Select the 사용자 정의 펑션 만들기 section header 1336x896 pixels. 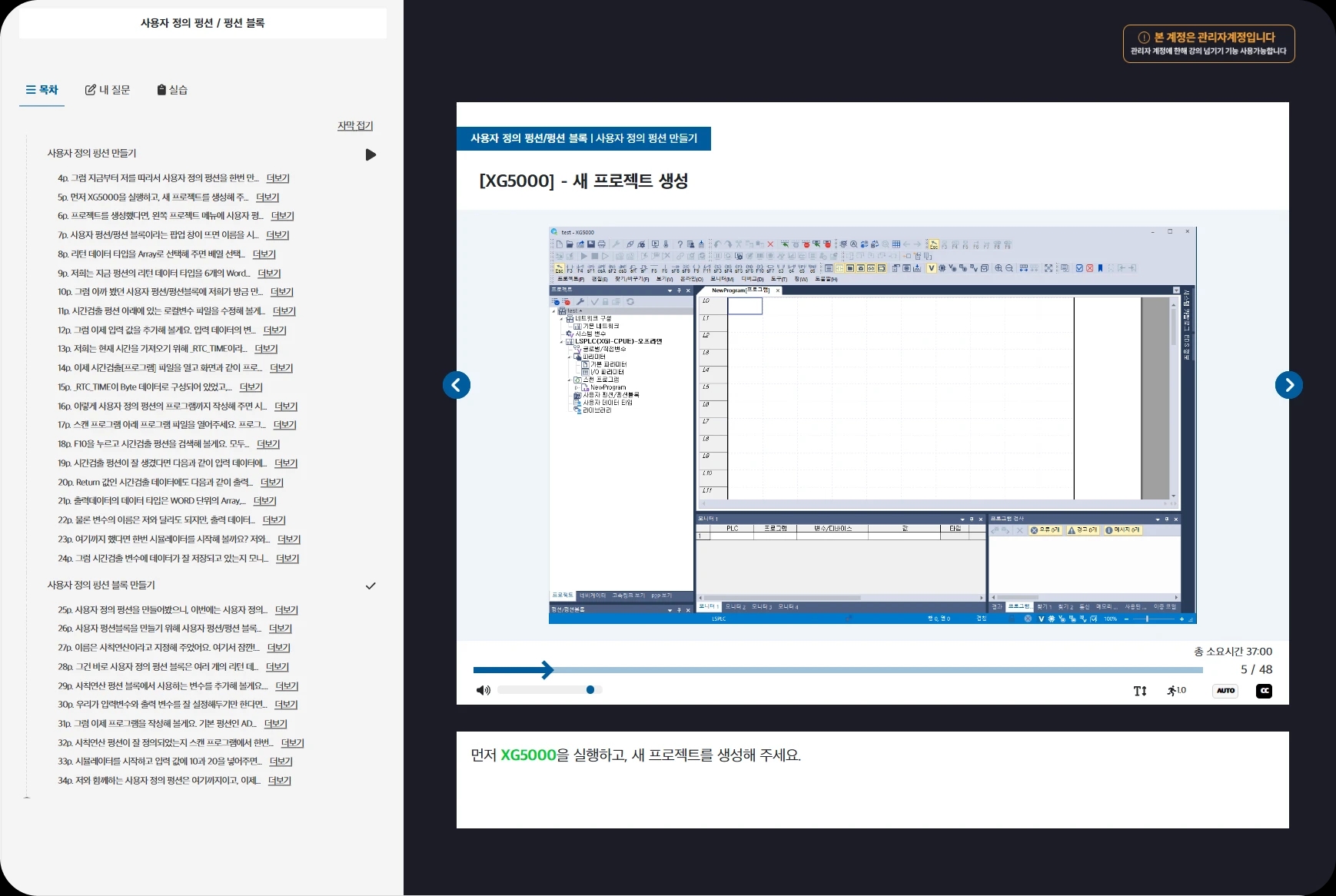[x=91, y=154]
